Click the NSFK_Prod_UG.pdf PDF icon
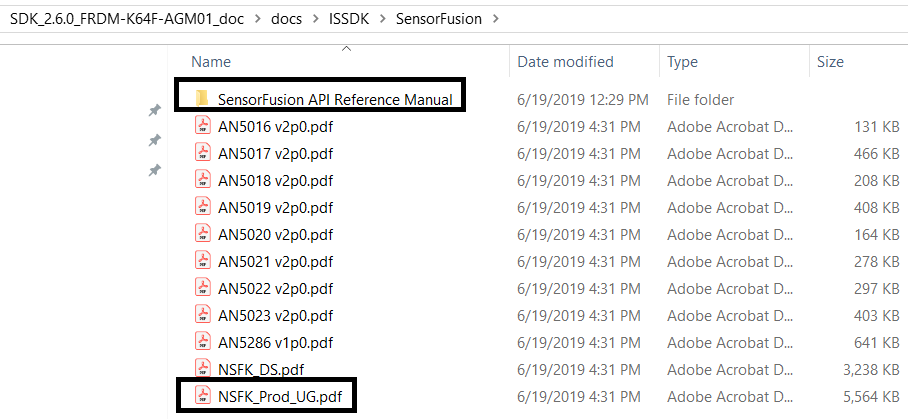 203,397
